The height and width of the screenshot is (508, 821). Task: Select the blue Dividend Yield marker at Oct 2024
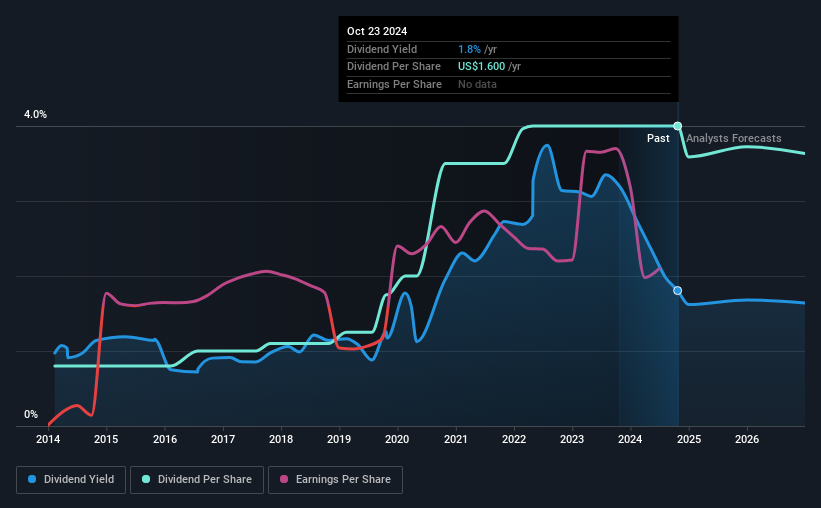pos(678,291)
